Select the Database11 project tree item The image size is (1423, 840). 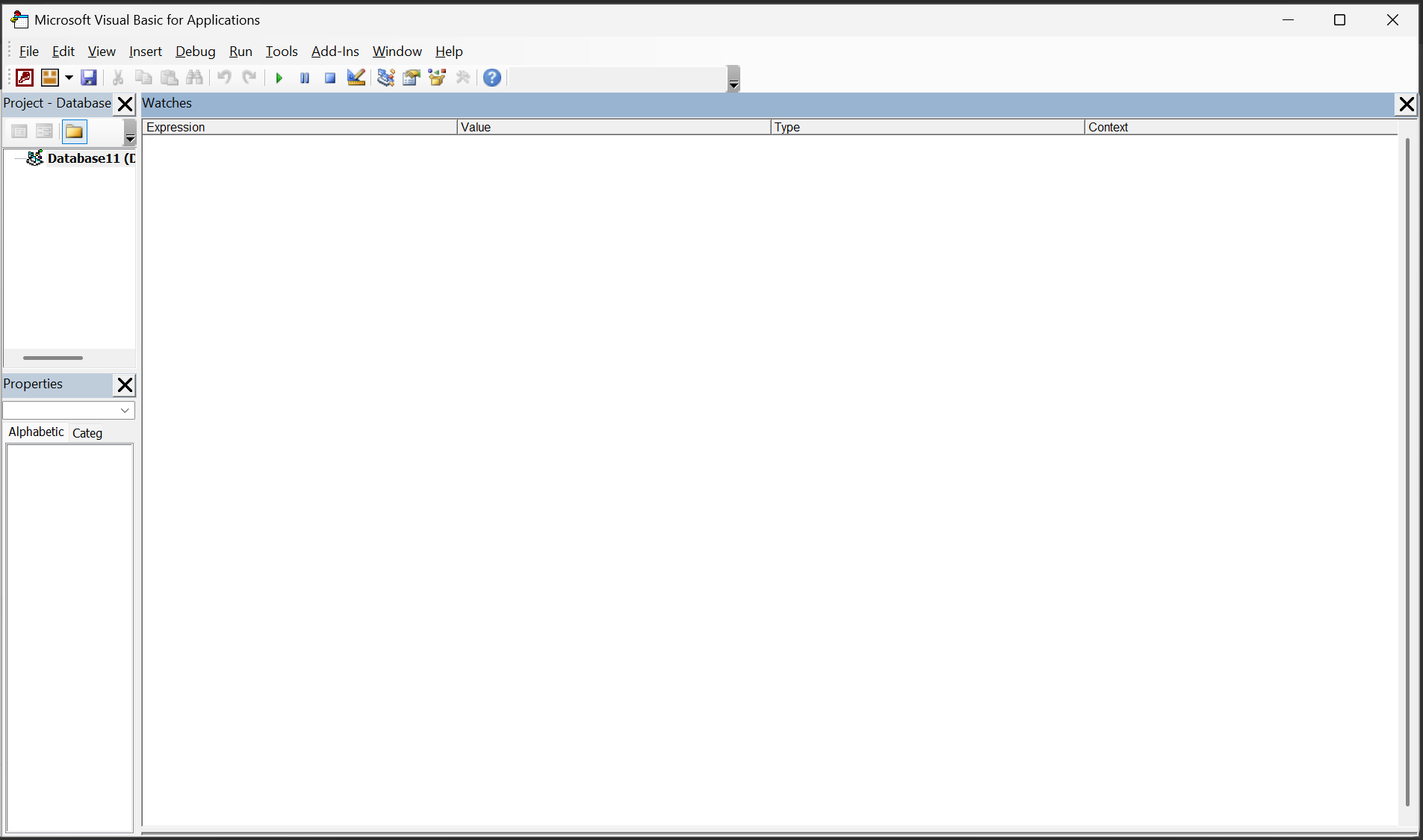(91, 158)
